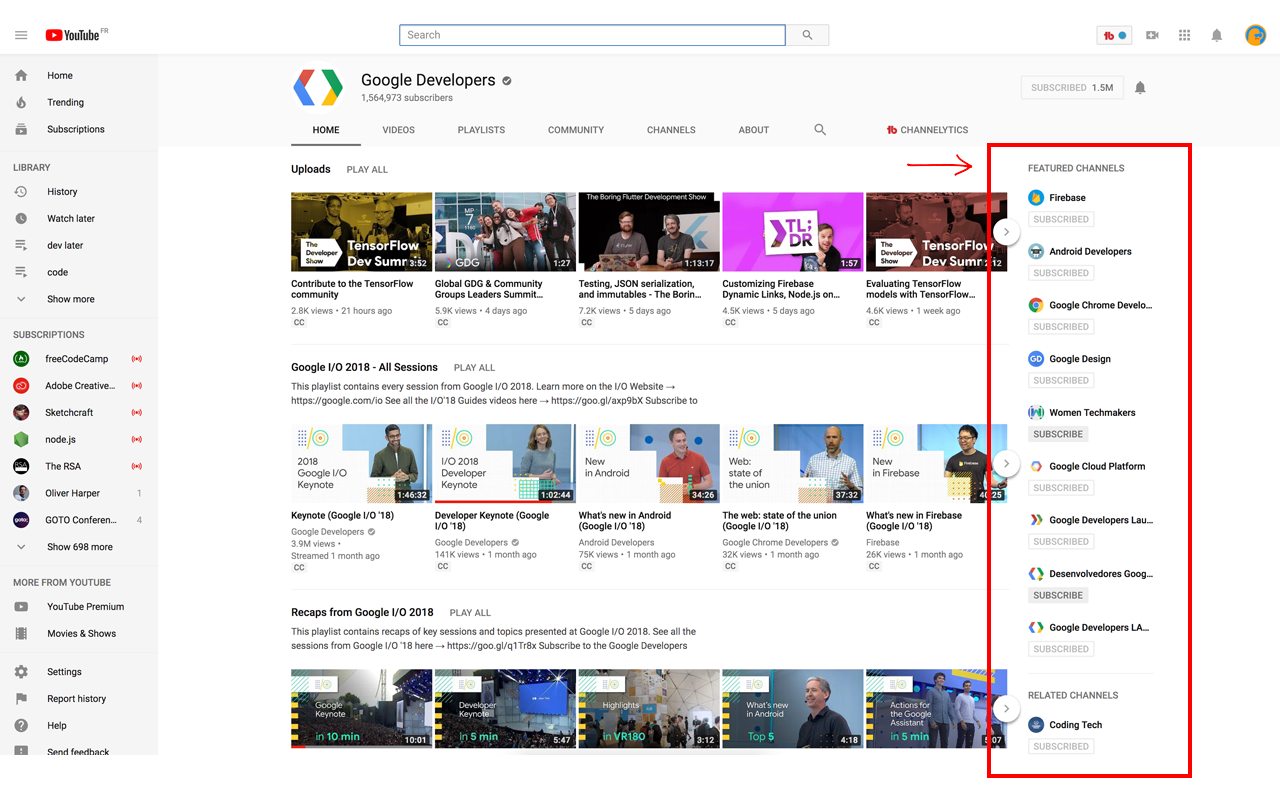The height and width of the screenshot is (800, 1280).
Task: Expand Show 698 more subscriptions
Action: [79, 547]
